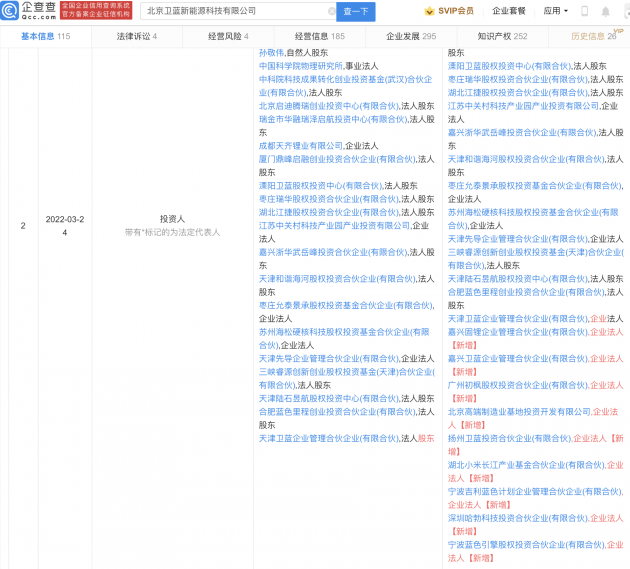Switch to 经营信息 tab

319,36
